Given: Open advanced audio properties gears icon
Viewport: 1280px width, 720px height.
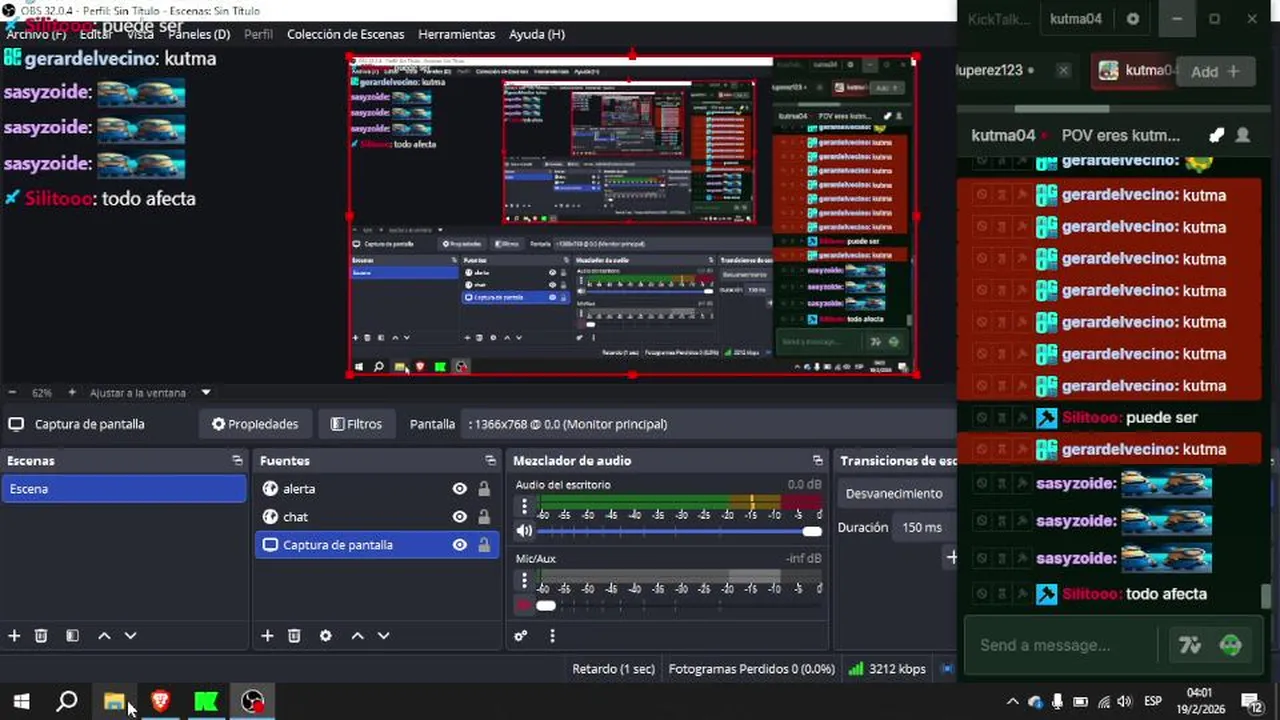Looking at the screenshot, I should tap(520, 636).
